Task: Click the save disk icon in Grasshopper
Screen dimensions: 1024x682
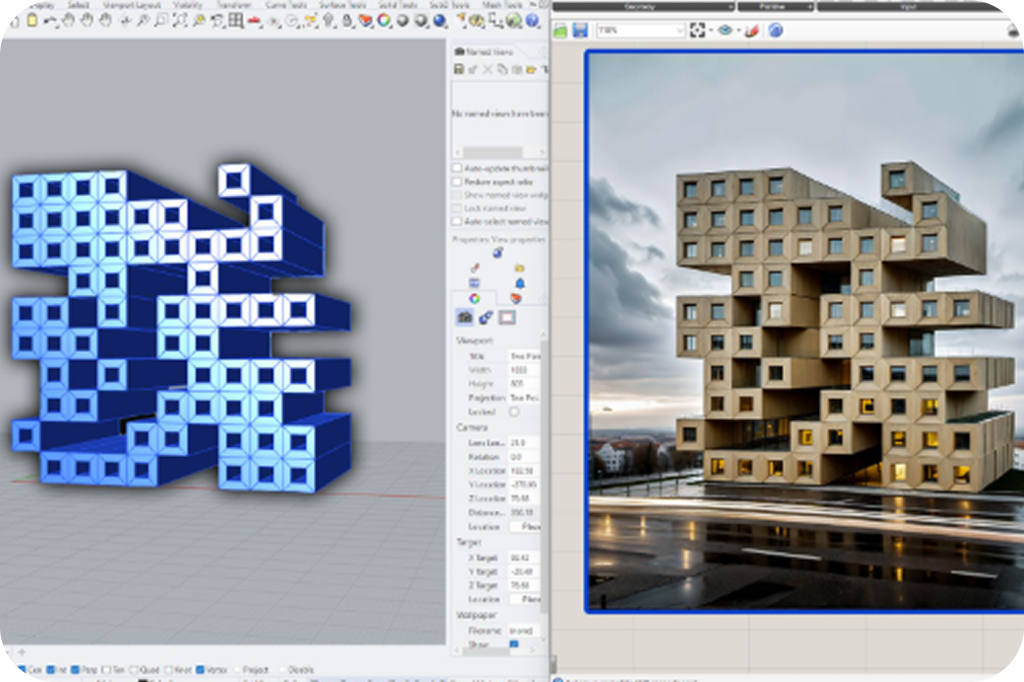Action: [580, 30]
